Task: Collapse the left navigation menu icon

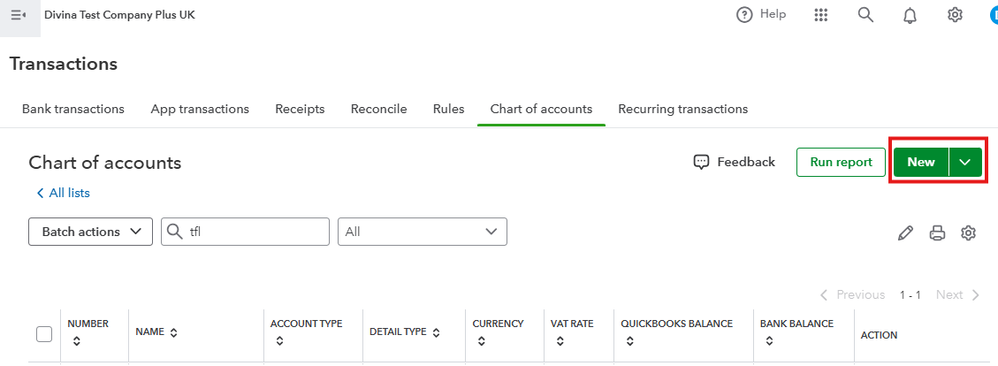Action: [x=18, y=15]
